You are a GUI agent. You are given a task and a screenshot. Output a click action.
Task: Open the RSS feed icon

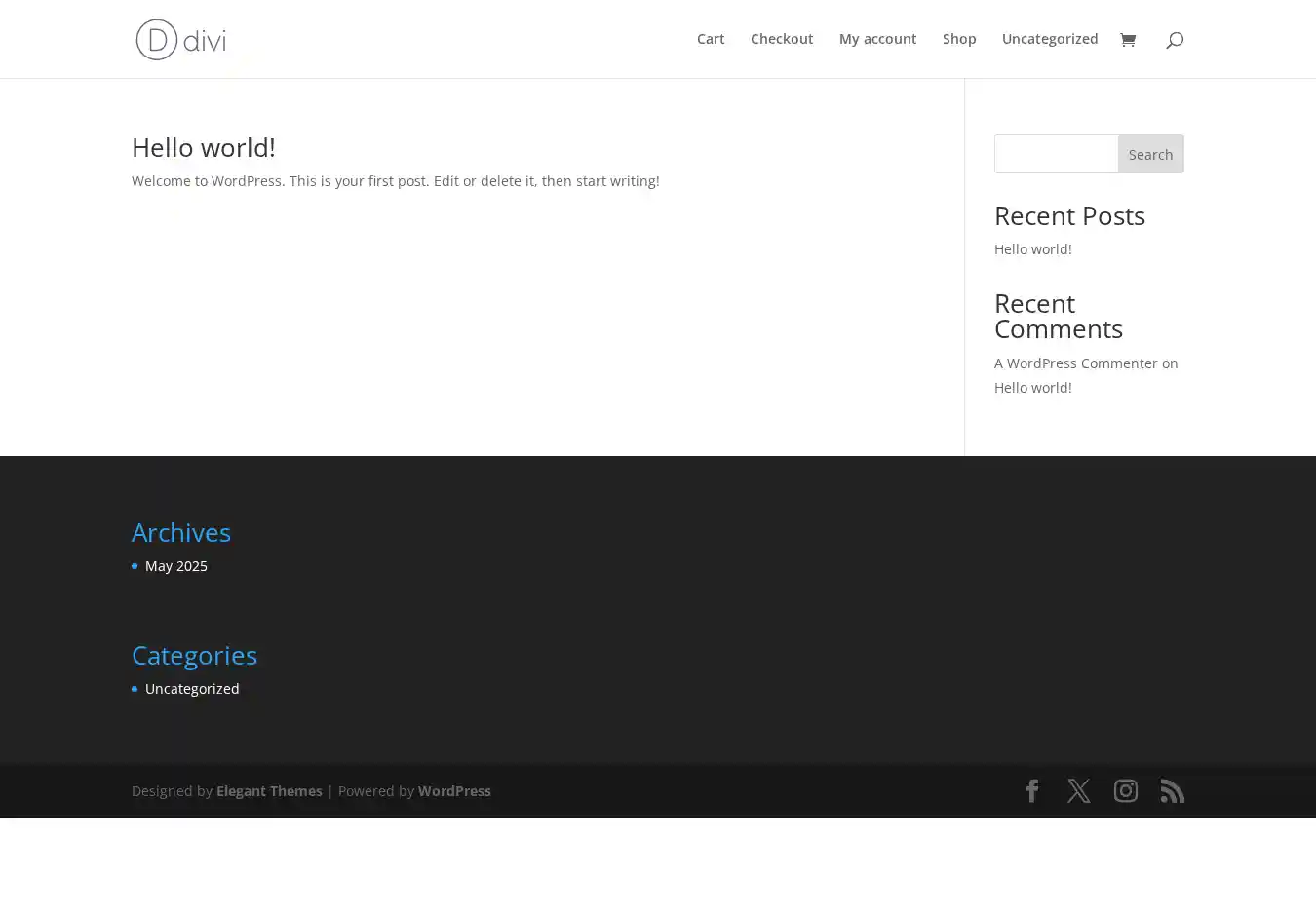pyautogui.click(x=1173, y=791)
